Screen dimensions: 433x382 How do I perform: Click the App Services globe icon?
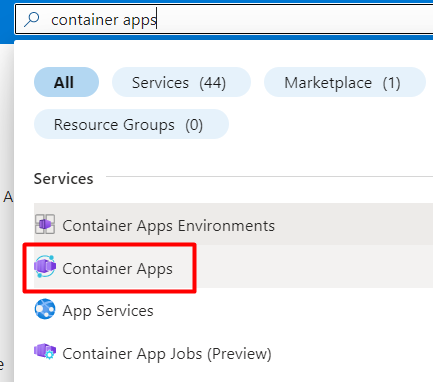point(45,309)
